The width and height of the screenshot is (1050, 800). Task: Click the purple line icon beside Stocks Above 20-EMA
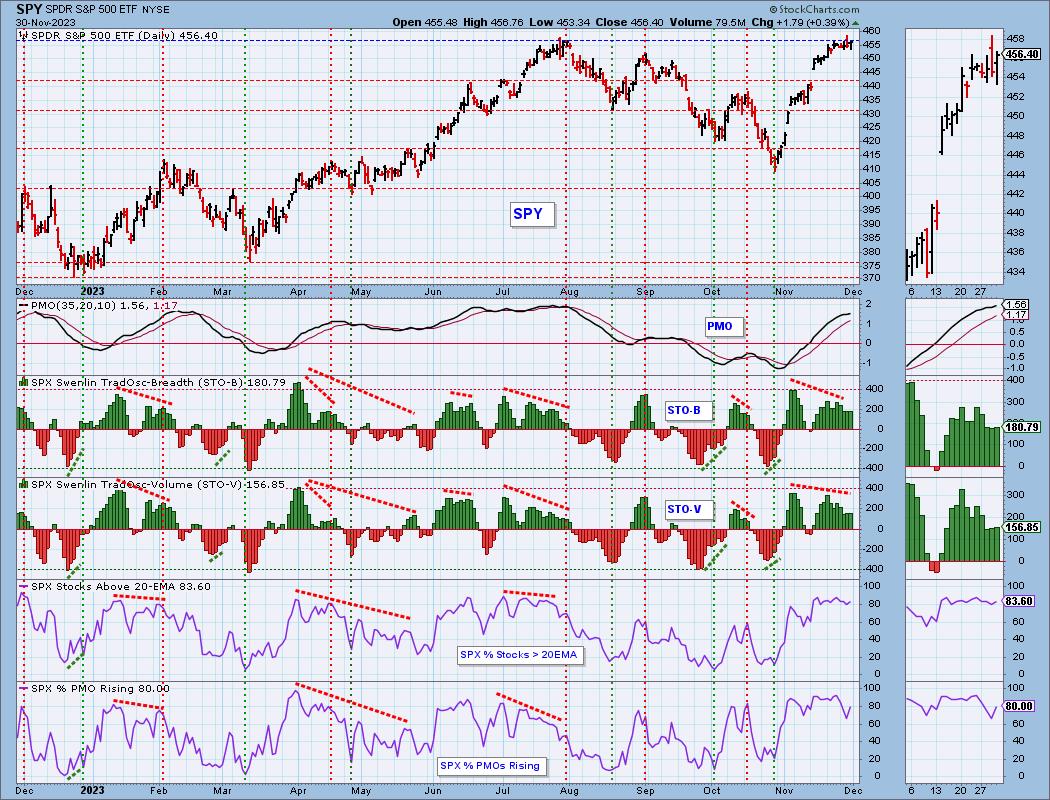[23, 586]
